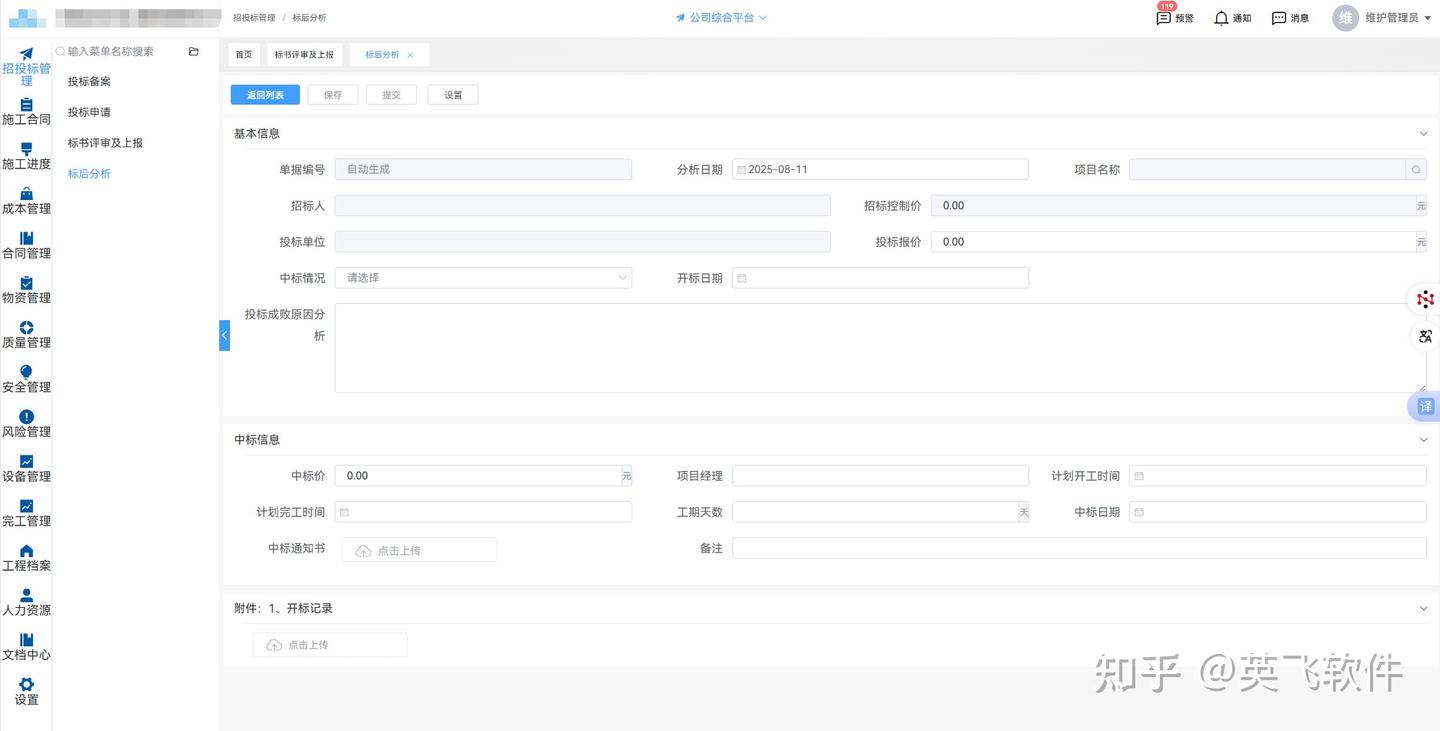Image resolution: width=1440 pixels, height=731 pixels.
Task: Close the 标后分析 tab
Action: coord(410,55)
